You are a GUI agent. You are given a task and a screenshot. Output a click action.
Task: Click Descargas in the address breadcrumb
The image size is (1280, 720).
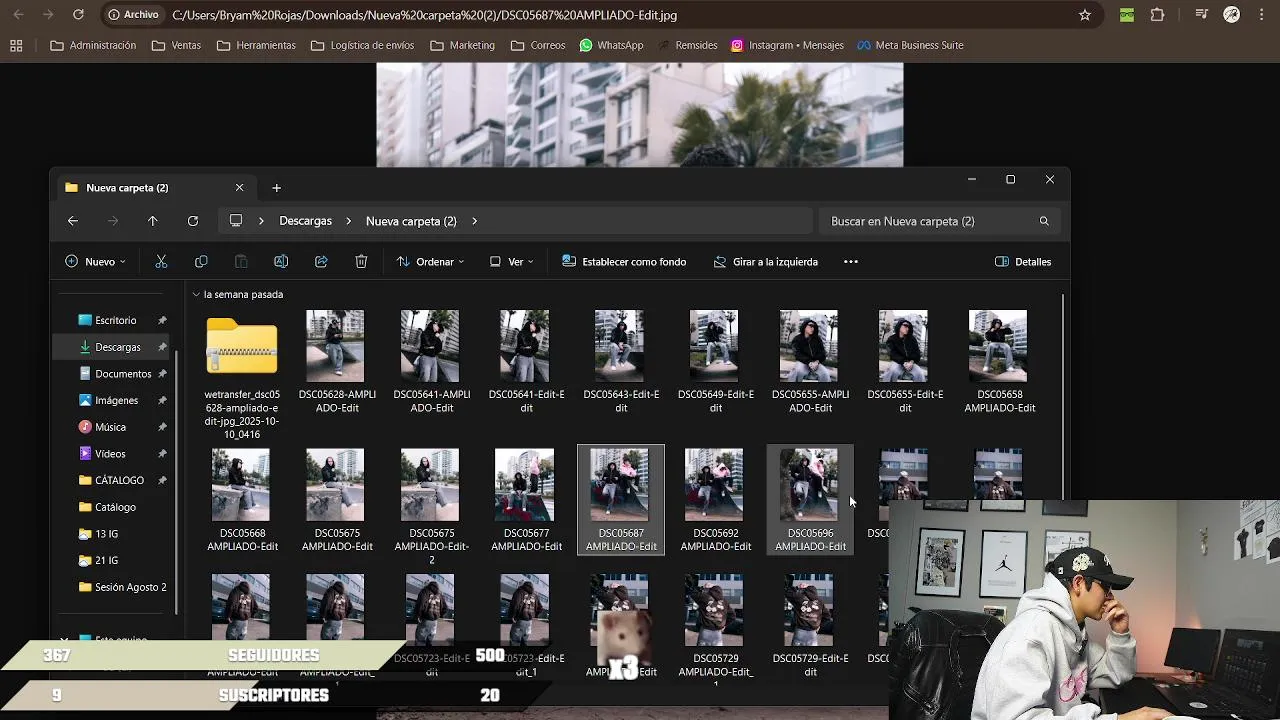pos(305,221)
